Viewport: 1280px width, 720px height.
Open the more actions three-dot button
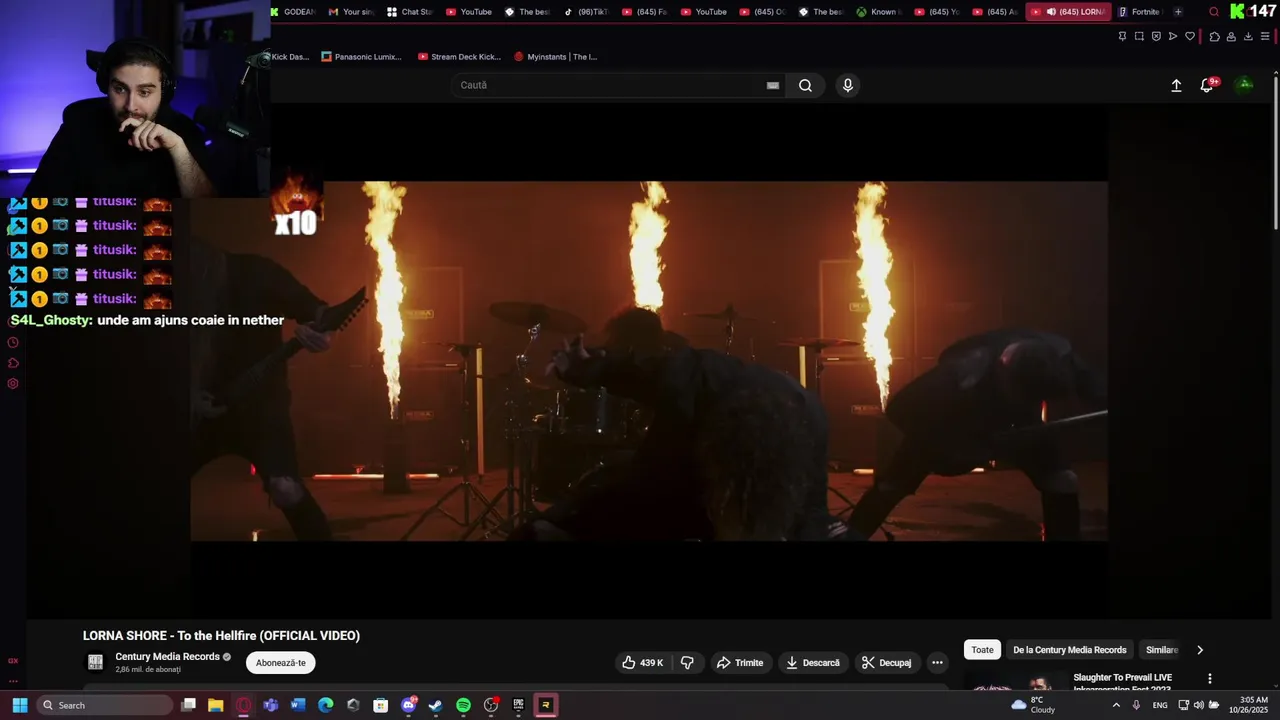pyautogui.click(x=937, y=662)
